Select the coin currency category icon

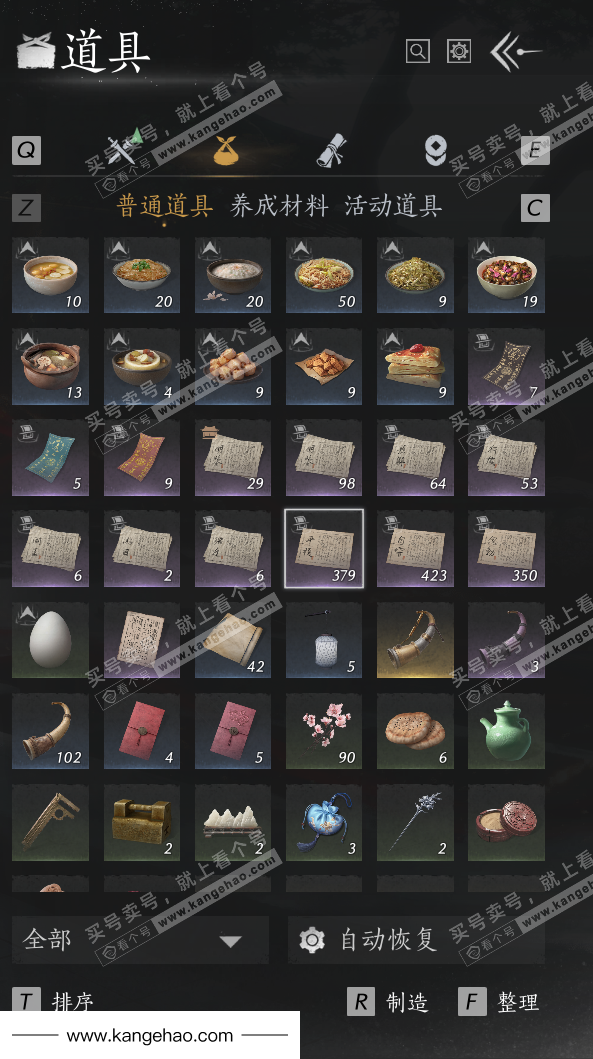(x=435, y=151)
